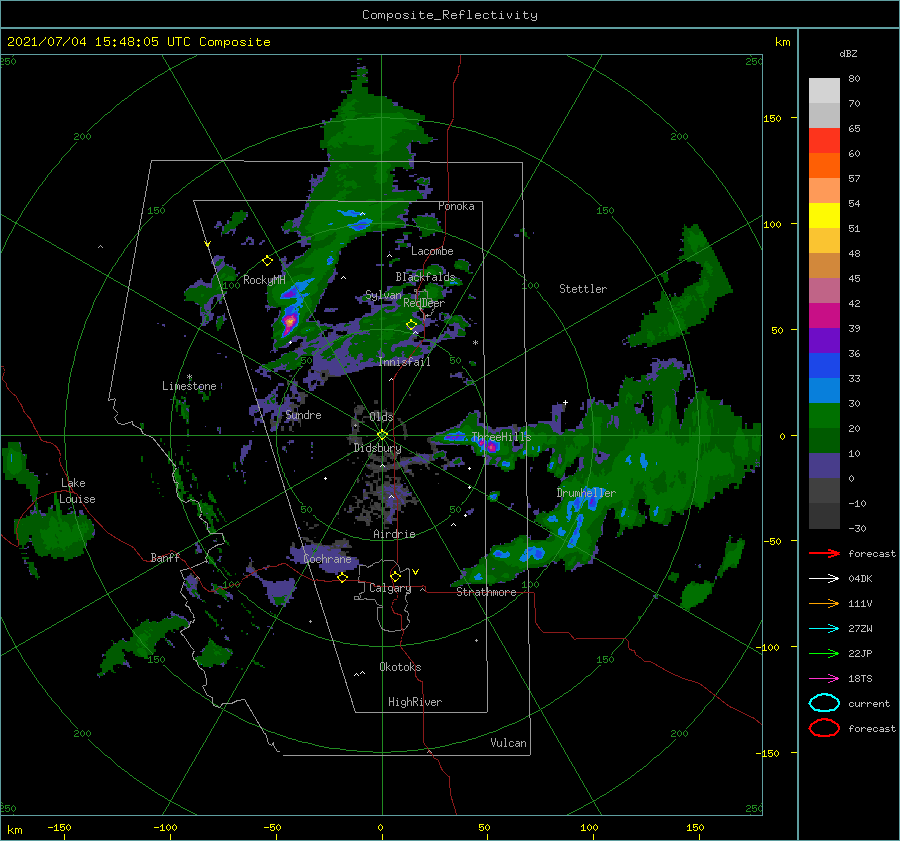Click the purple 39 dBZ color swatch
This screenshot has height=841, width=900.
[824, 340]
